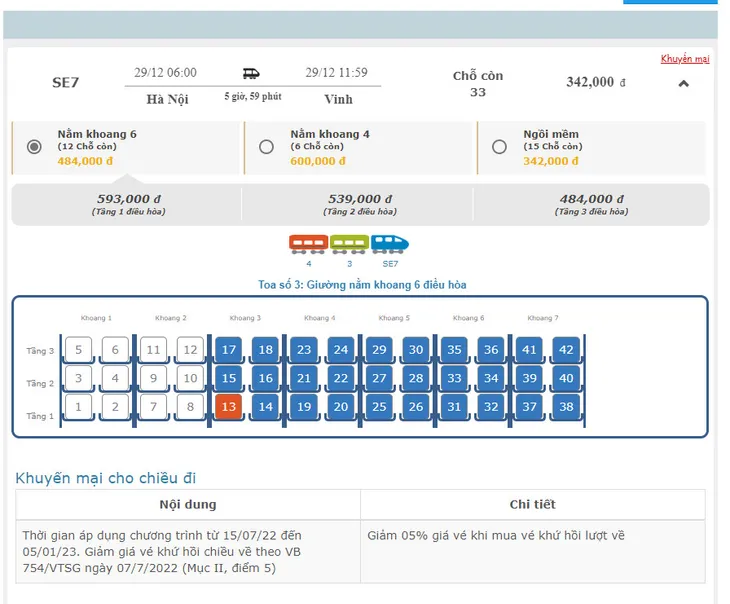Choose the Nằm khoang 4 radio option
The width and height of the screenshot is (730, 604).
pos(266,147)
